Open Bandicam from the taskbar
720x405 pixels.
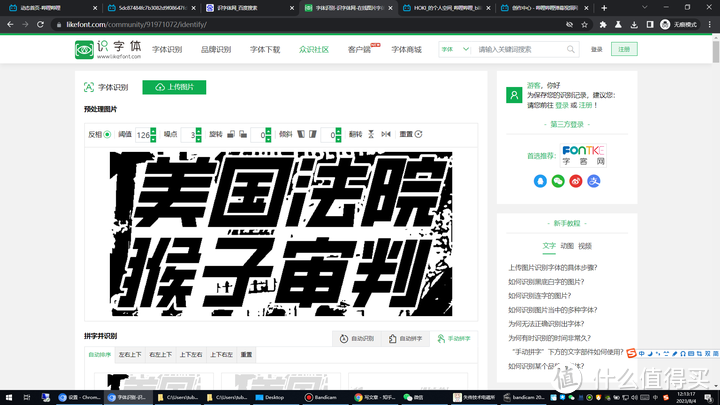(321, 397)
